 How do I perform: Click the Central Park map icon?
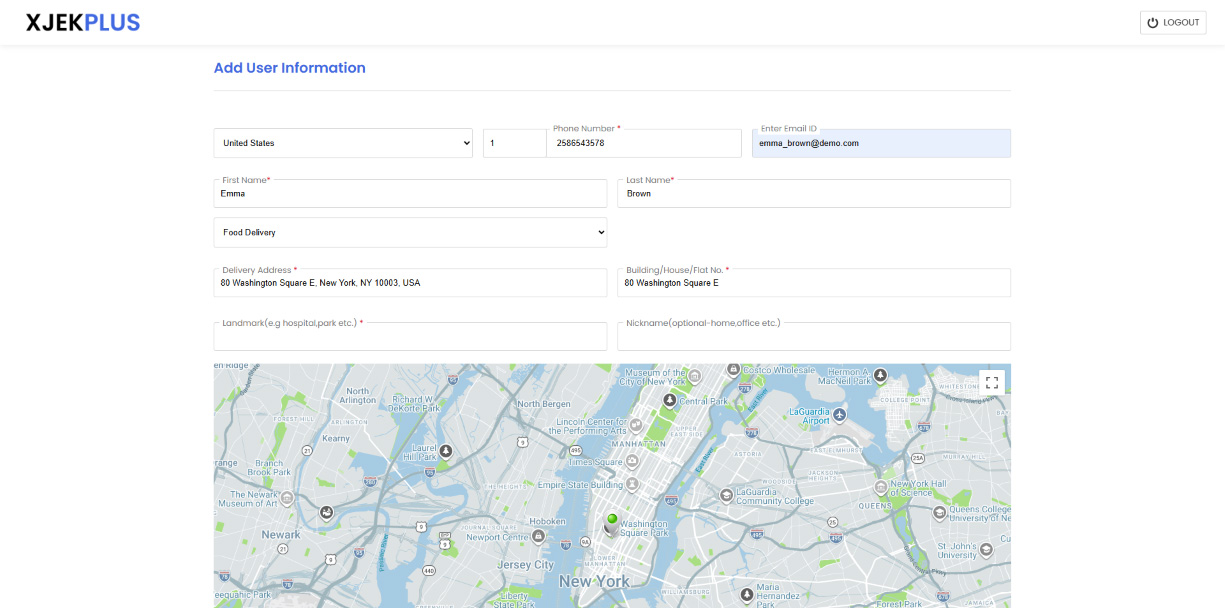(670, 400)
